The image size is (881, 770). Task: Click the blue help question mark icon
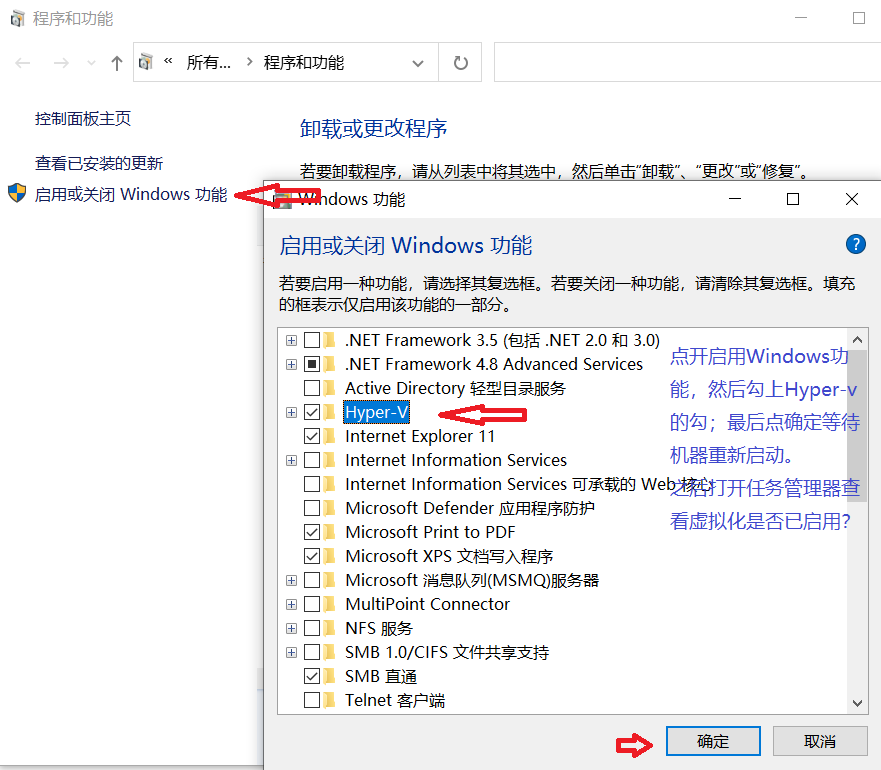click(855, 244)
